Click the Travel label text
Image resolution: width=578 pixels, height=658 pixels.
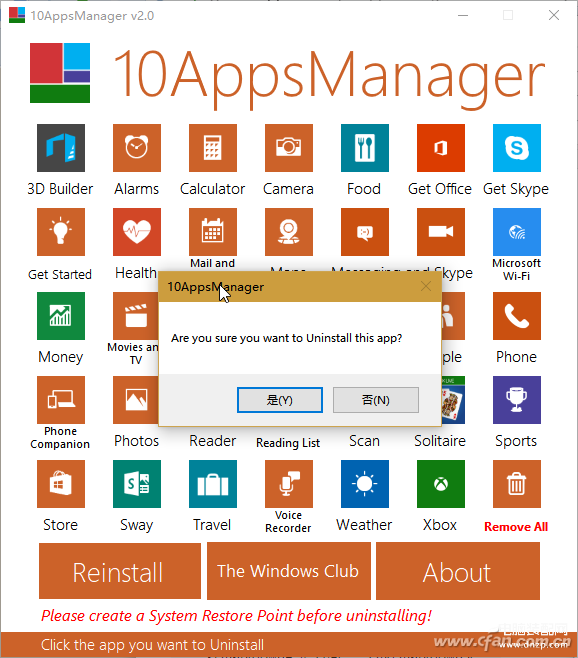[x=212, y=525]
